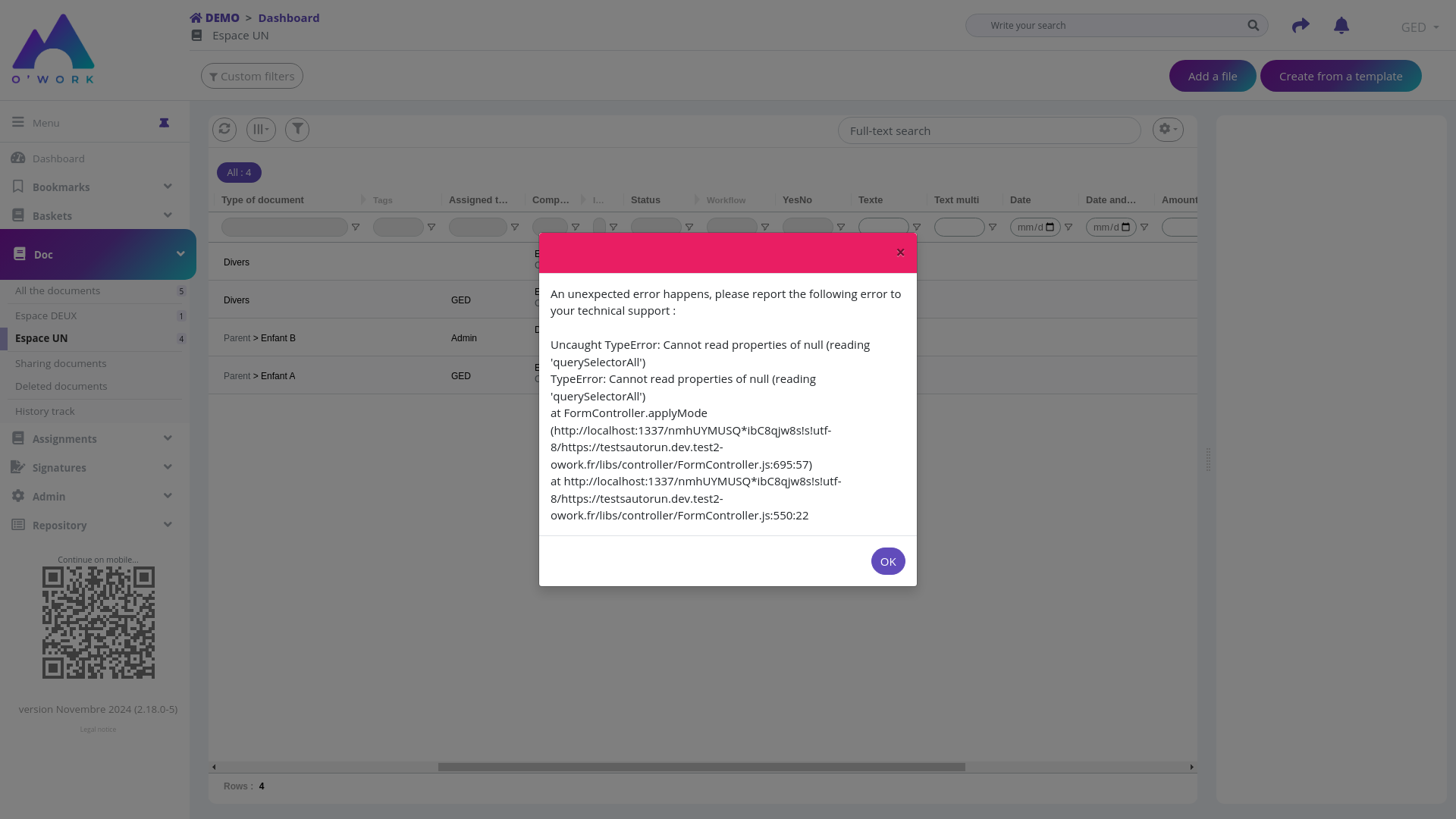
Task: Open the History track menu item
Action: [45, 411]
